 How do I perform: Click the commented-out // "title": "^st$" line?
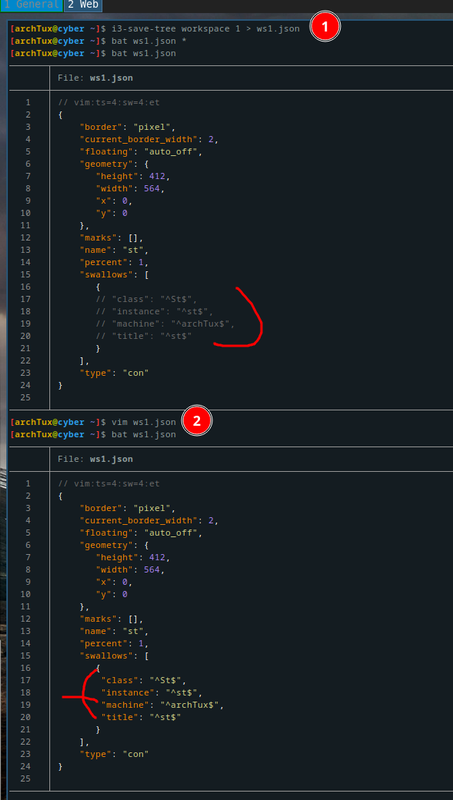click(144, 336)
